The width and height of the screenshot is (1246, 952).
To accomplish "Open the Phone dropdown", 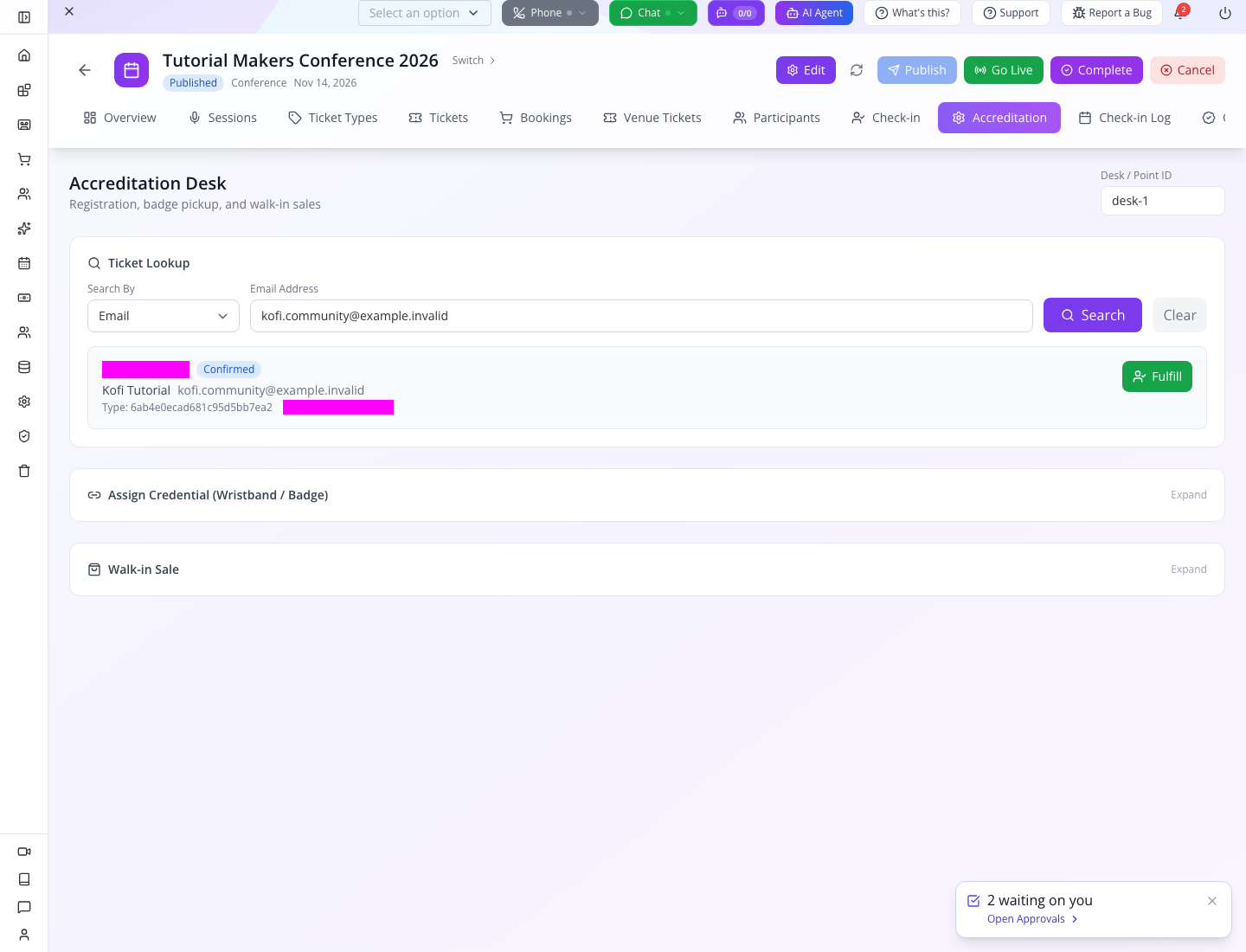I will pyautogui.click(x=550, y=13).
